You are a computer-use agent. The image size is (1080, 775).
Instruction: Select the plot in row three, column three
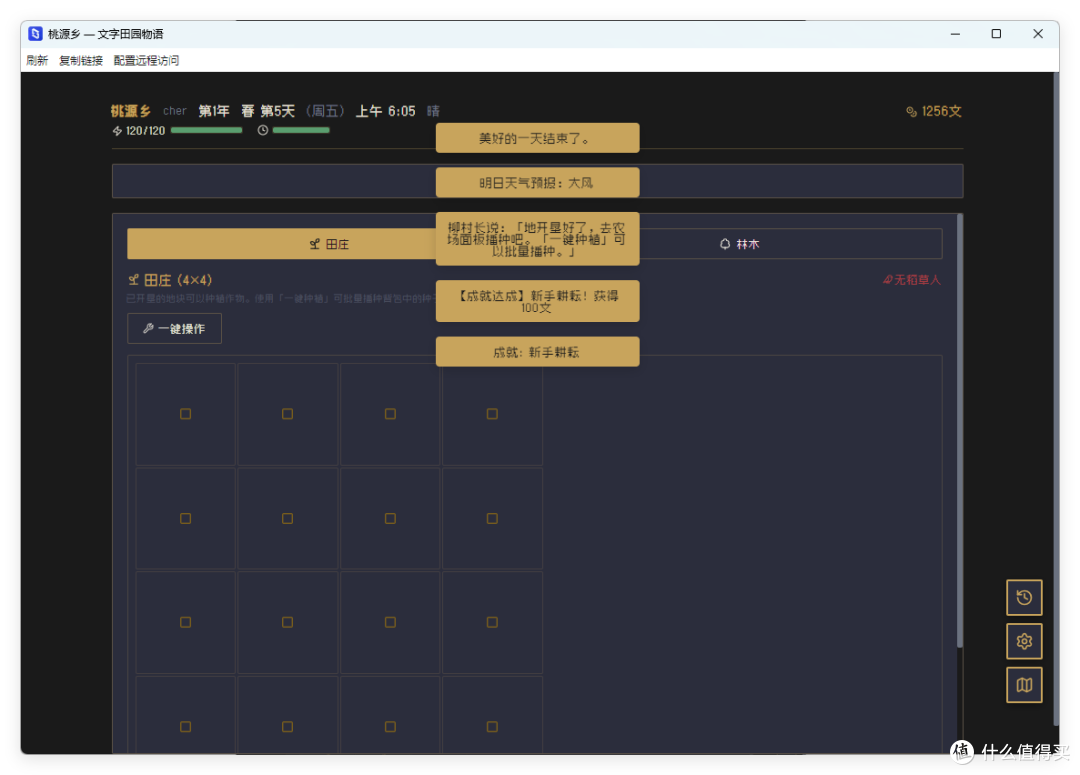click(x=390, y=622)
